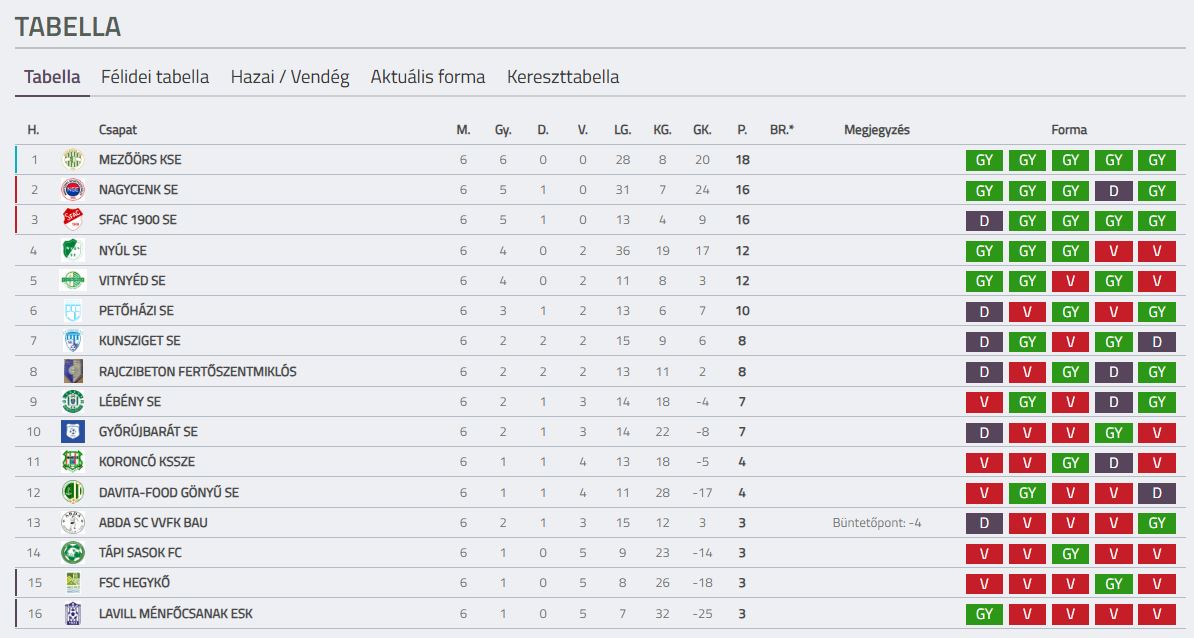
Task: Click the Lébény SE club crest
Action: tap(73, 401)
